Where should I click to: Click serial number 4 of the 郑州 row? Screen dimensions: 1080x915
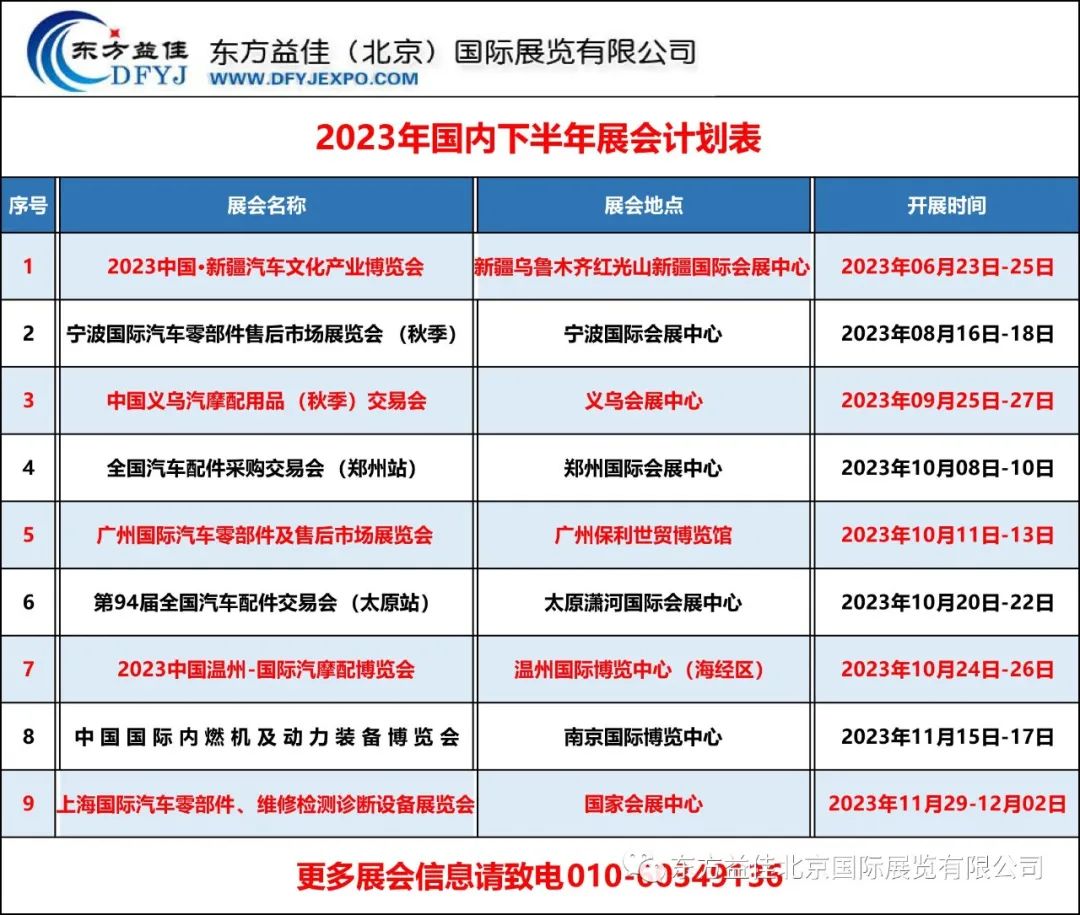click(28, 468)
